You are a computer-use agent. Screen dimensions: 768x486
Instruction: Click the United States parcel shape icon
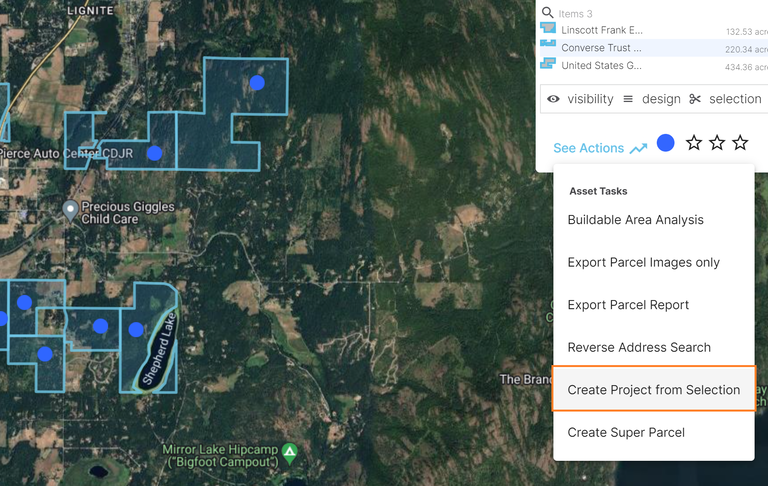(547, 65)
